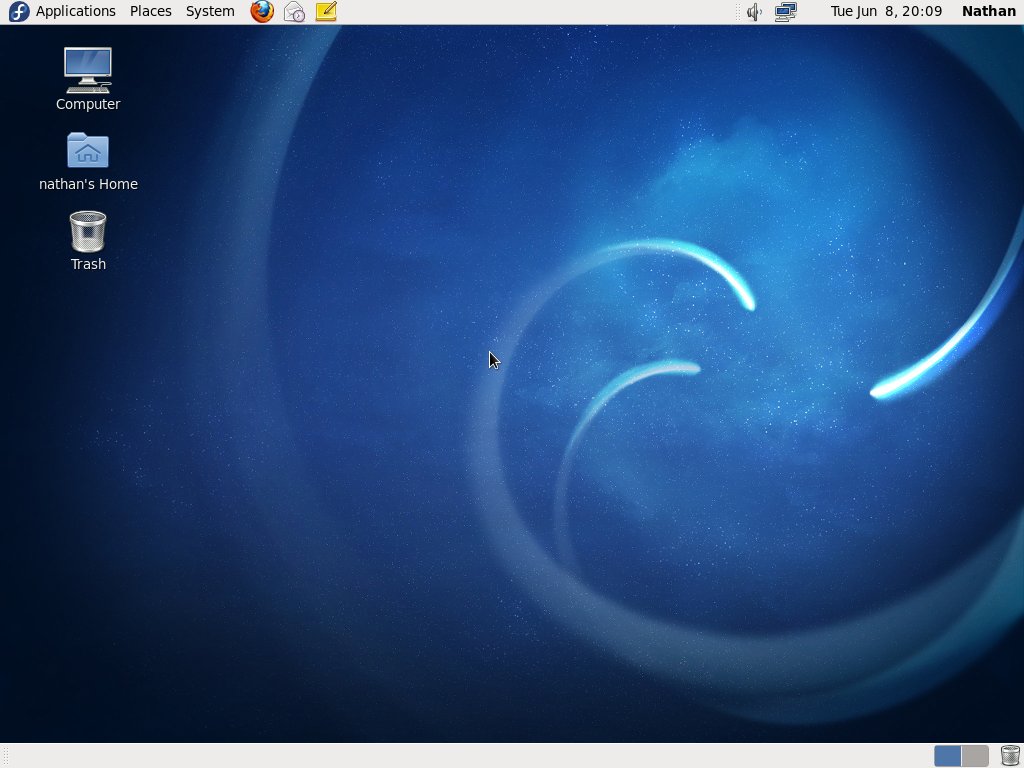Click the network connection icon
This screenshot has height=768, width=1024.
coord(785,12)
